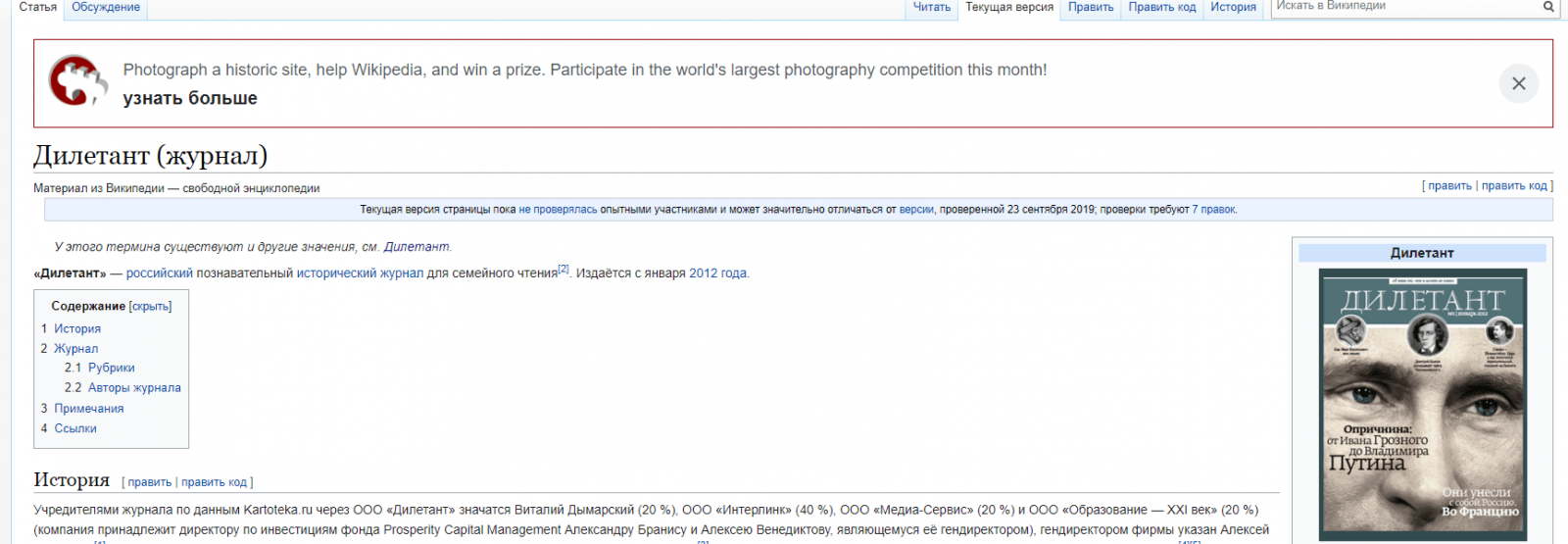1568x544 pixels.
Task: Open the Авторы журнала contents entry
Action: [x=134, y=387]
